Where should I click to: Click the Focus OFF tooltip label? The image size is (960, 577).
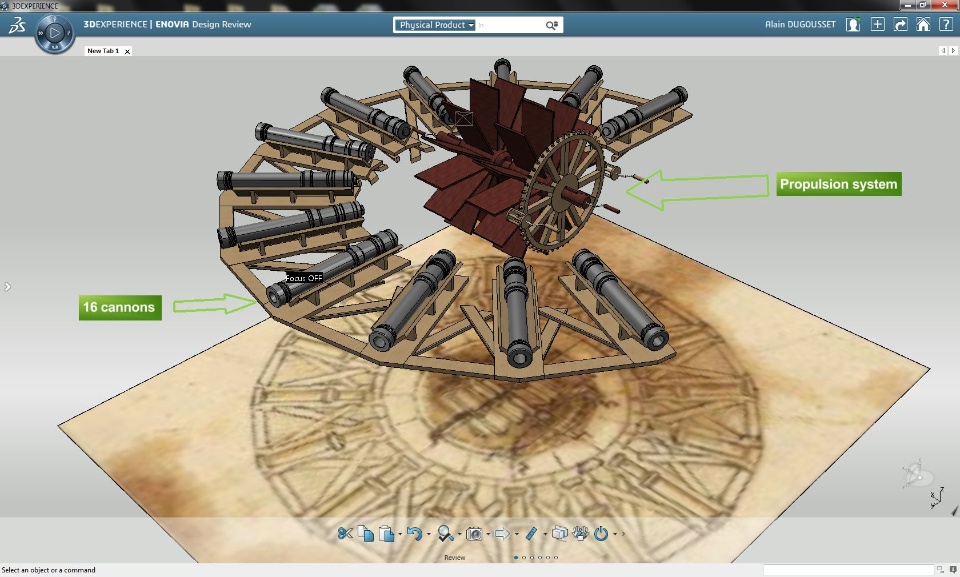point(304,278)
